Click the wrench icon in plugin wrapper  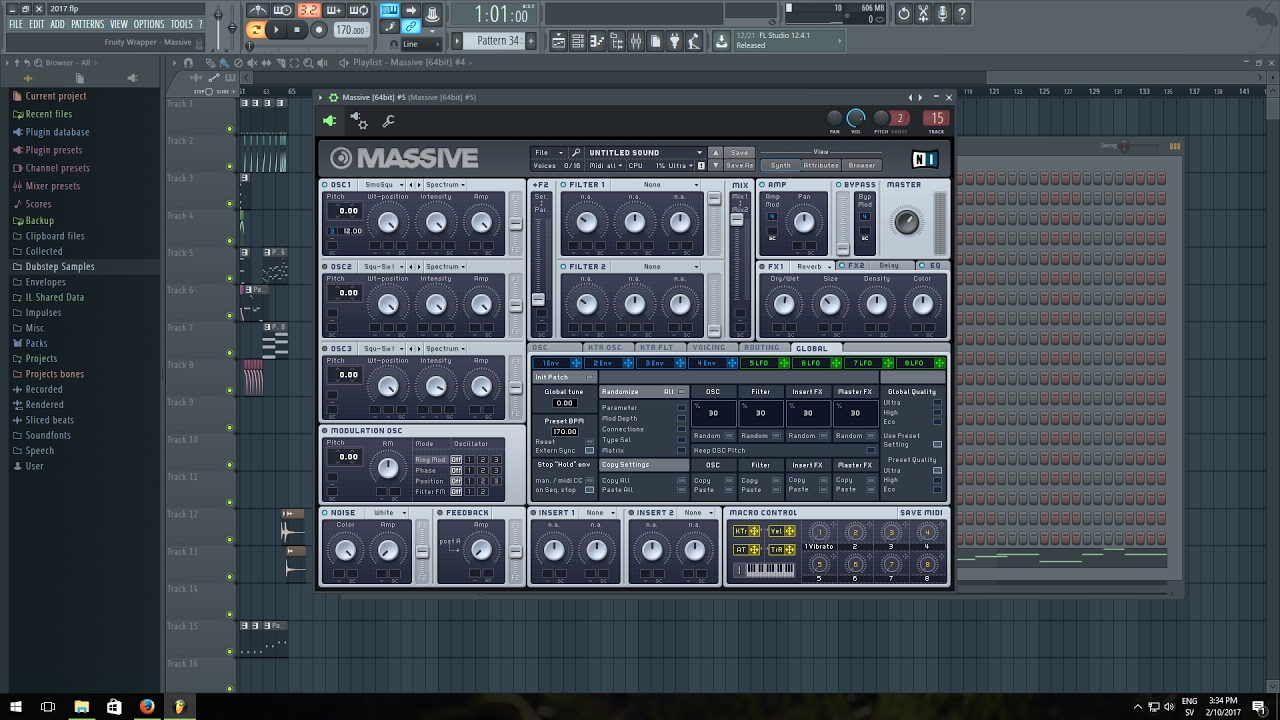click(x=388, y=121)
